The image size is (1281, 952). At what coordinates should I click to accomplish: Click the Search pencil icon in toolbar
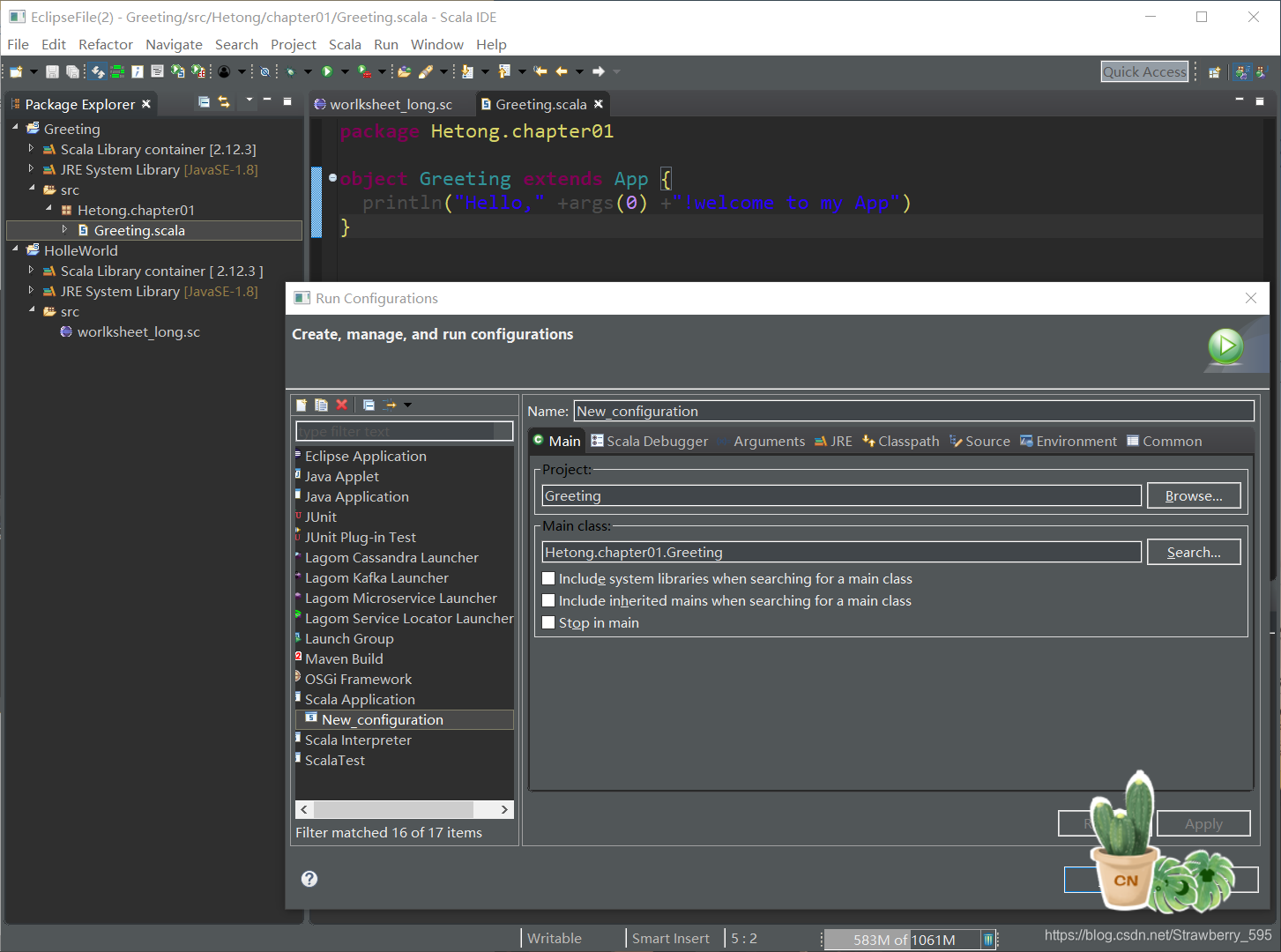coord(426,71)
